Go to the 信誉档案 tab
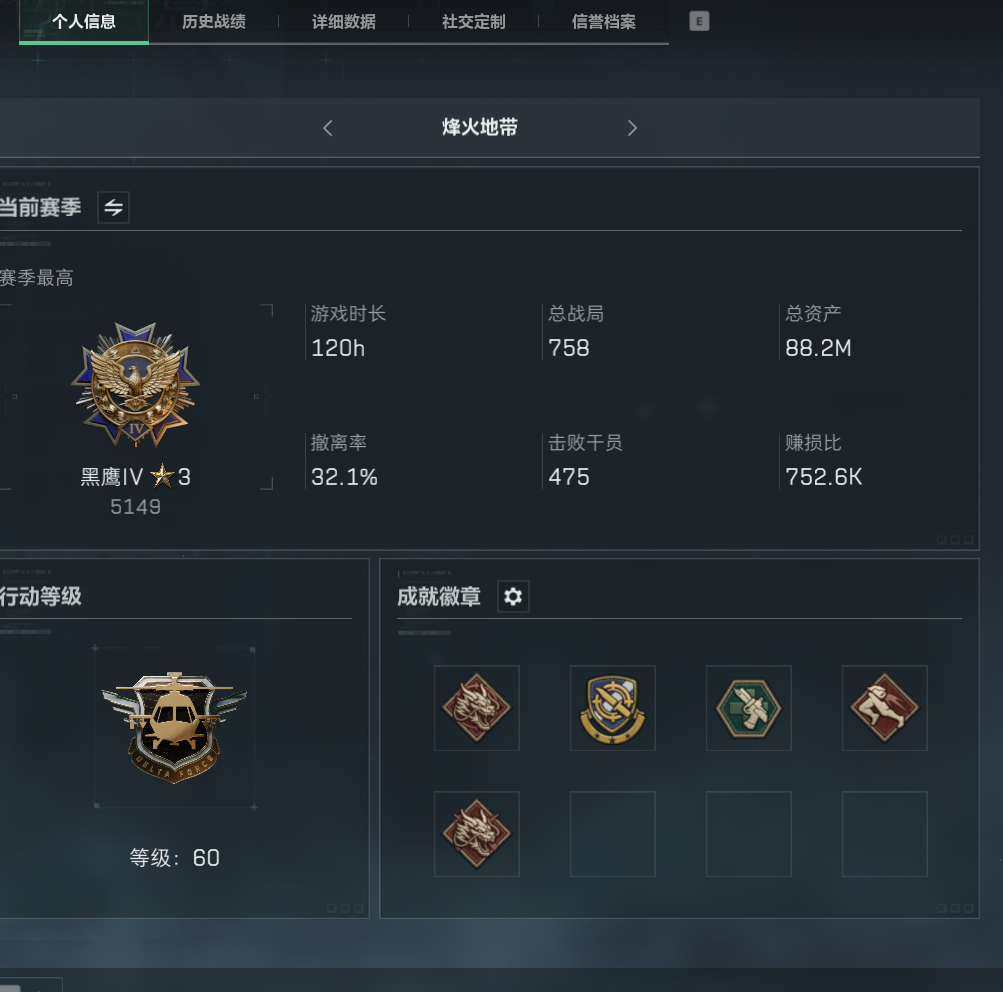 click(603, 22)
